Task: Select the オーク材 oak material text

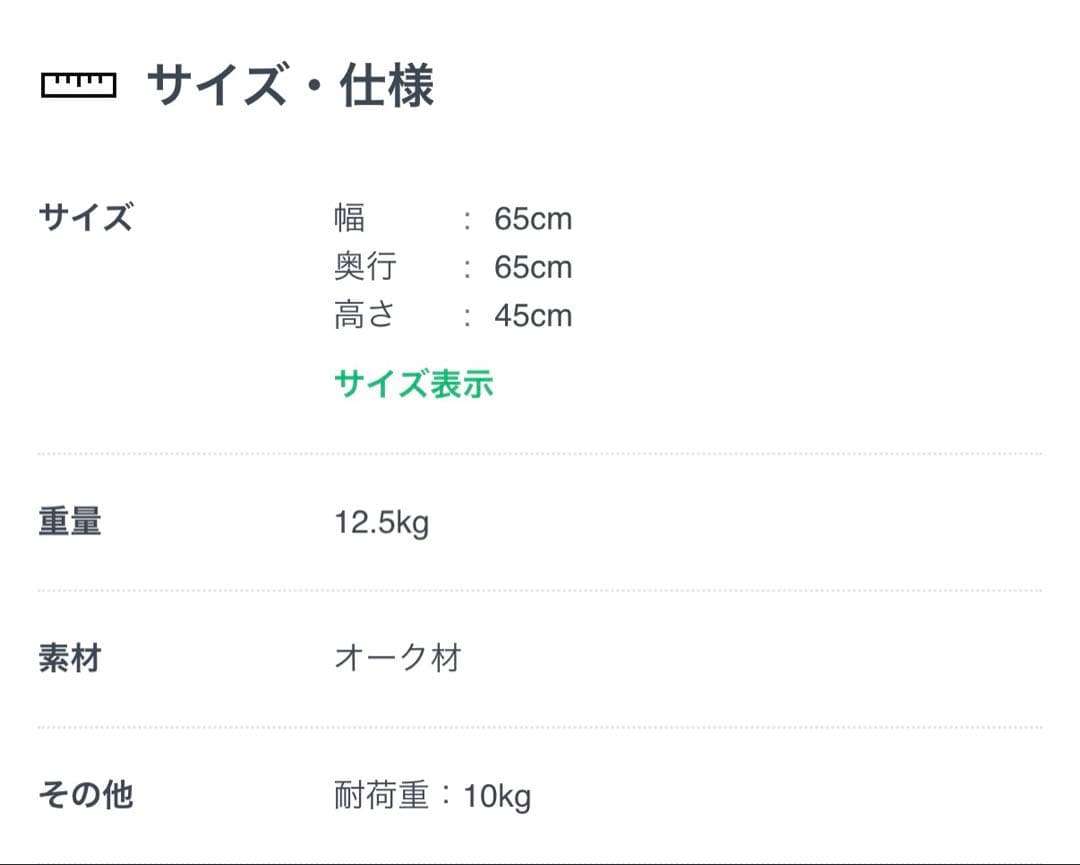Action: click(395, 657)
